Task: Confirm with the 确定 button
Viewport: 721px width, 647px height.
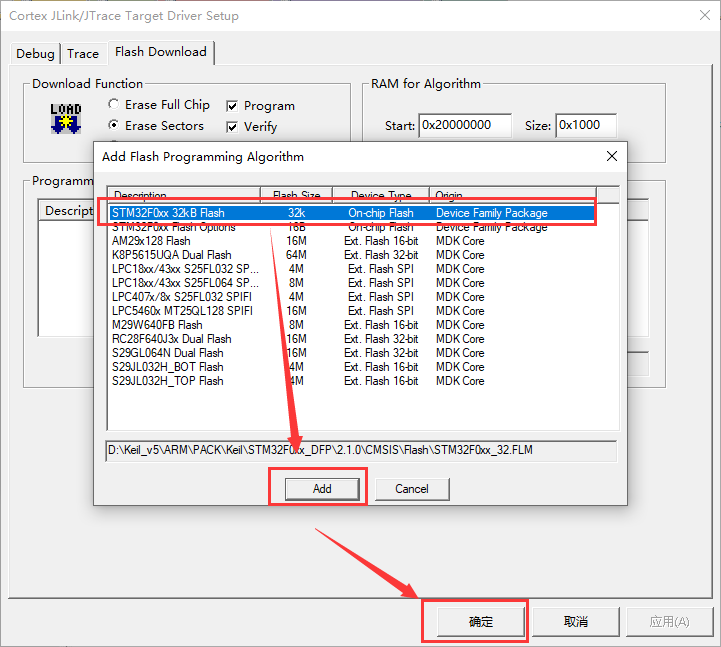Action: 481,622
